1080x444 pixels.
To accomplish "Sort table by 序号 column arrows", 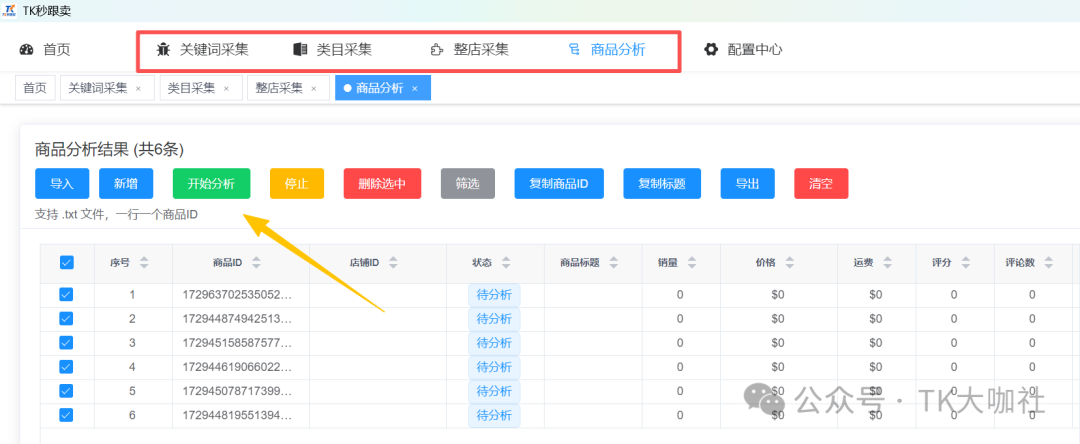I will [144, 263].
